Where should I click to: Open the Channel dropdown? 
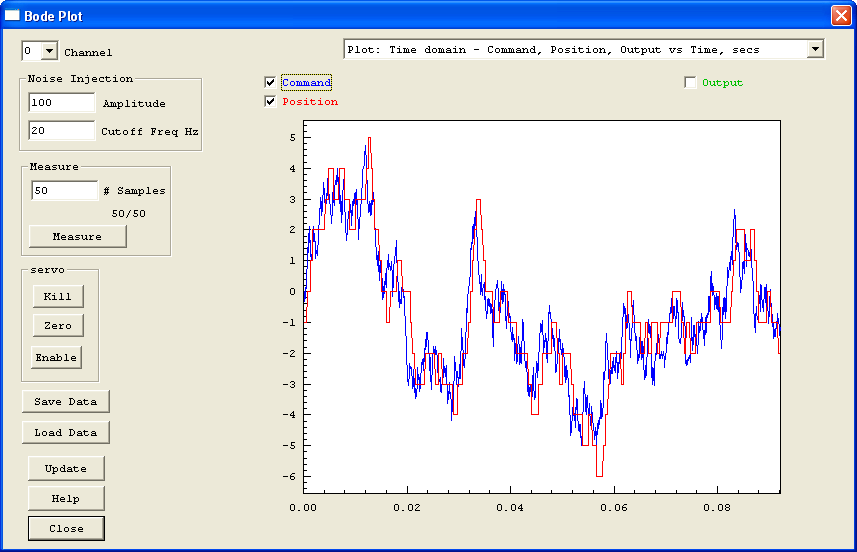pyautogui.click(x=51, y=51)
